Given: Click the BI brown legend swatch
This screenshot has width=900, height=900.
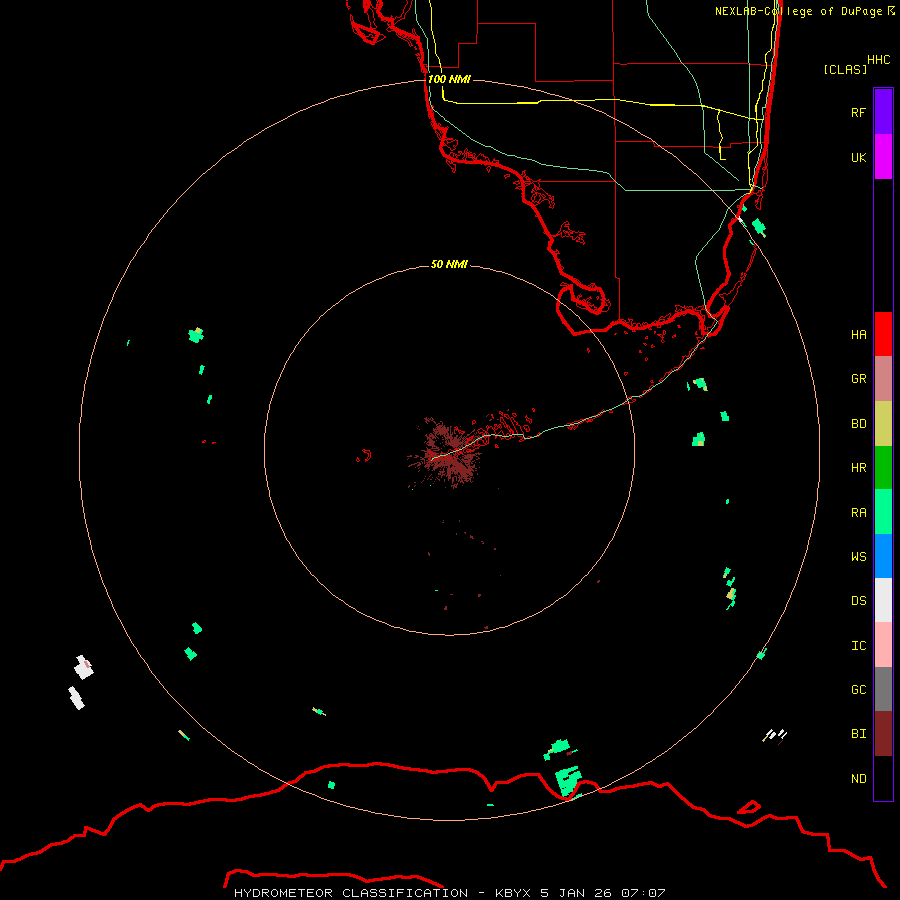Looking at the screenshot, I should tap(883, 734).
